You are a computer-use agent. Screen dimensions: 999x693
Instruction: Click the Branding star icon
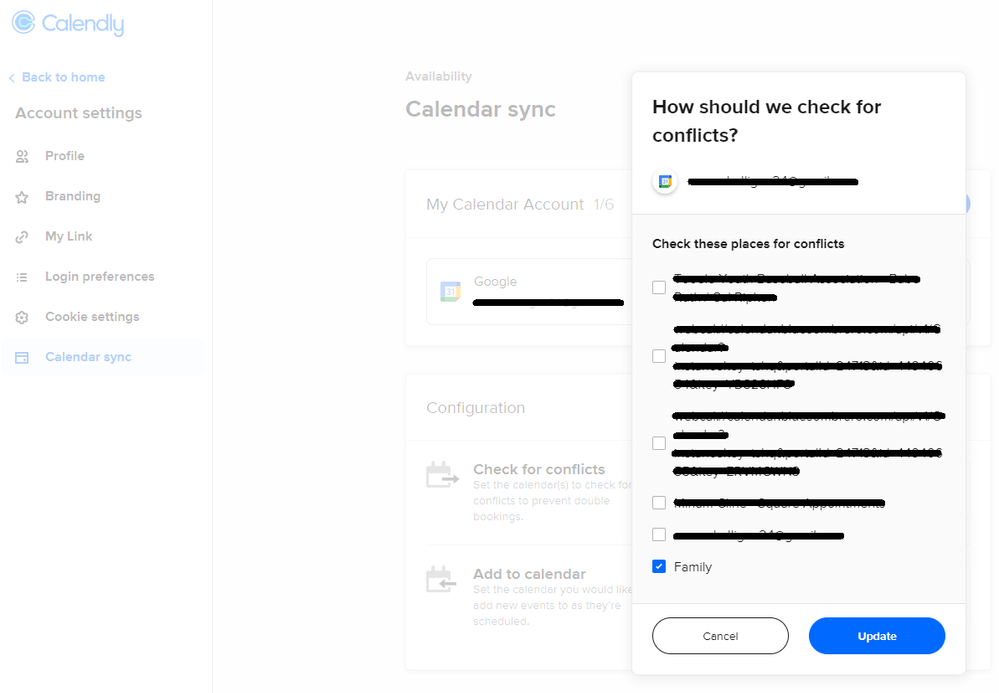point(22,197)
